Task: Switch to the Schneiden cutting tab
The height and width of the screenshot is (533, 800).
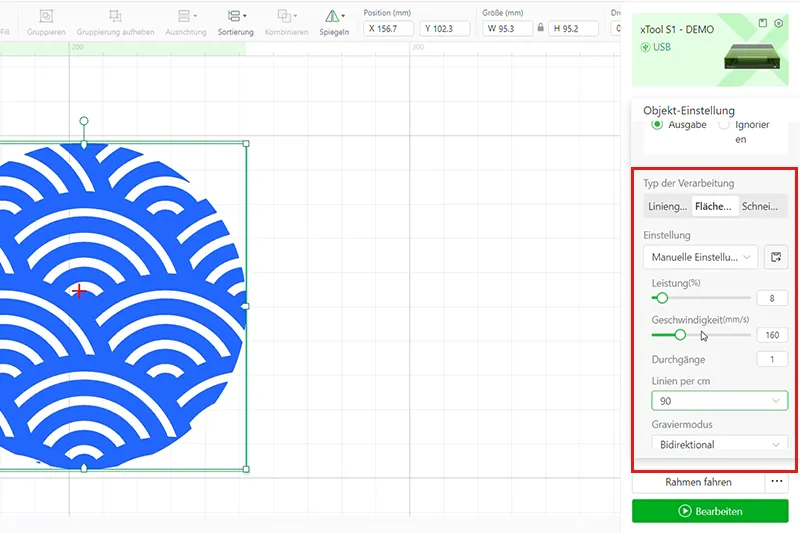Action: coord(761,207)
